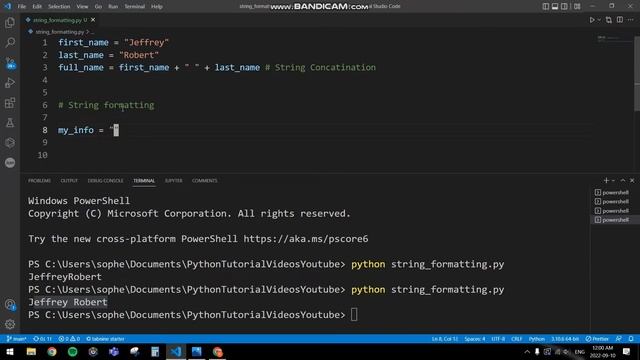Viewport: 640px width, 360px height.
Task: Toggle secondary side bar layout icon
Action: pyautogui.click(x=564, y=7)
